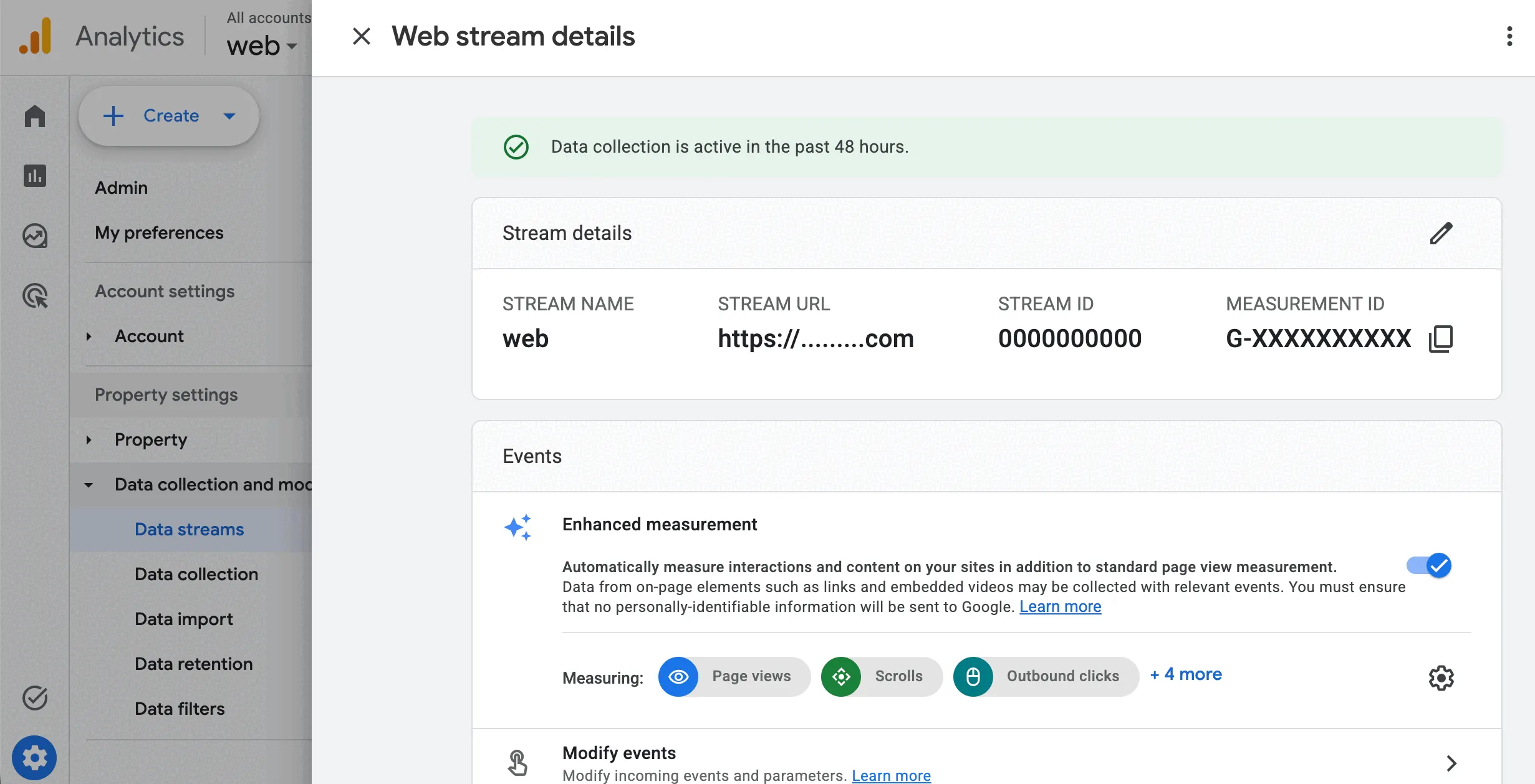This screenshot has height=784, width=1535.
Task: Open Learn more link under Modify events
Action: pos(891,775)
